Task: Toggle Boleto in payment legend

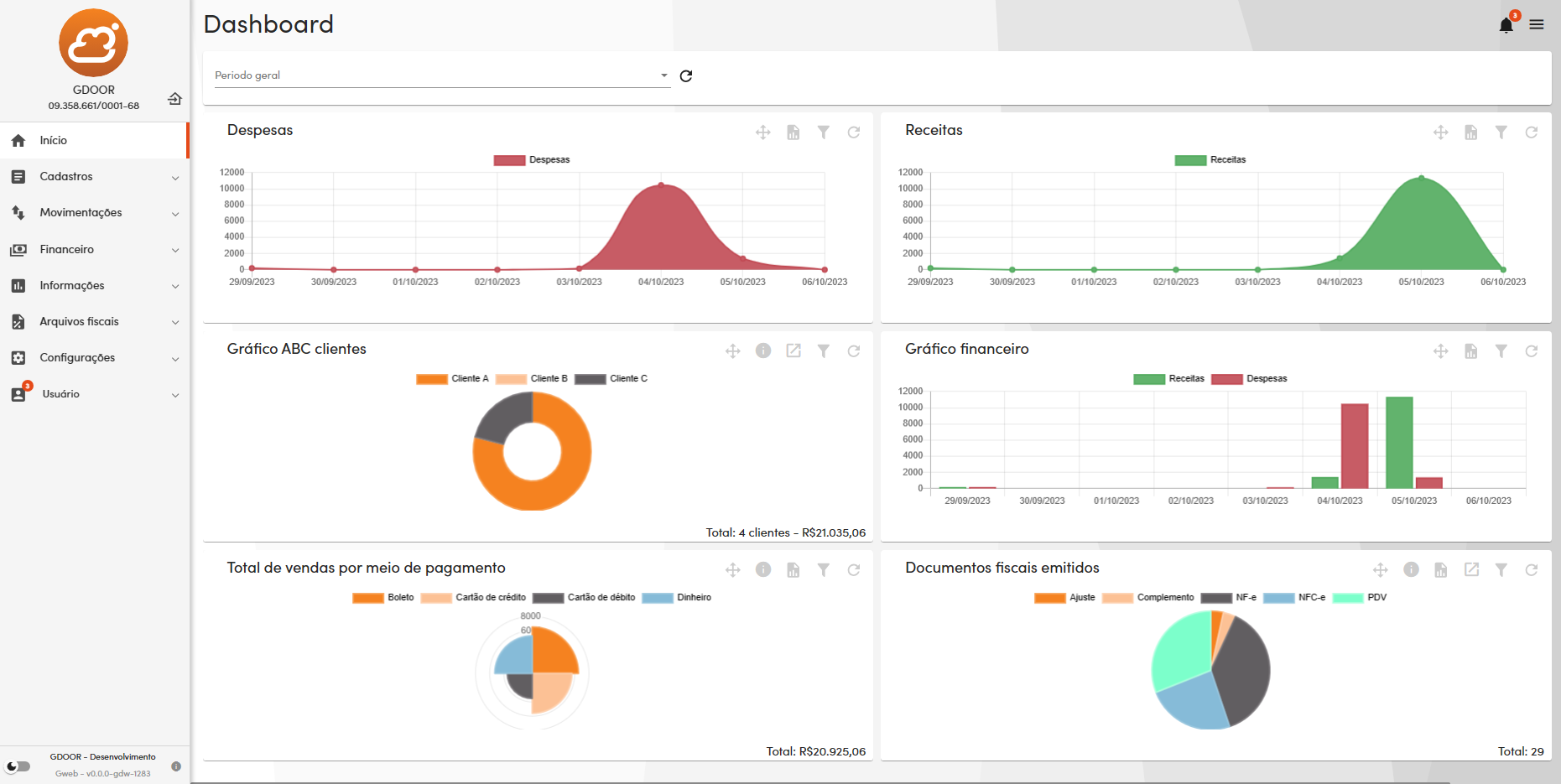Action: pyautogui.click(x=383, y=598)
